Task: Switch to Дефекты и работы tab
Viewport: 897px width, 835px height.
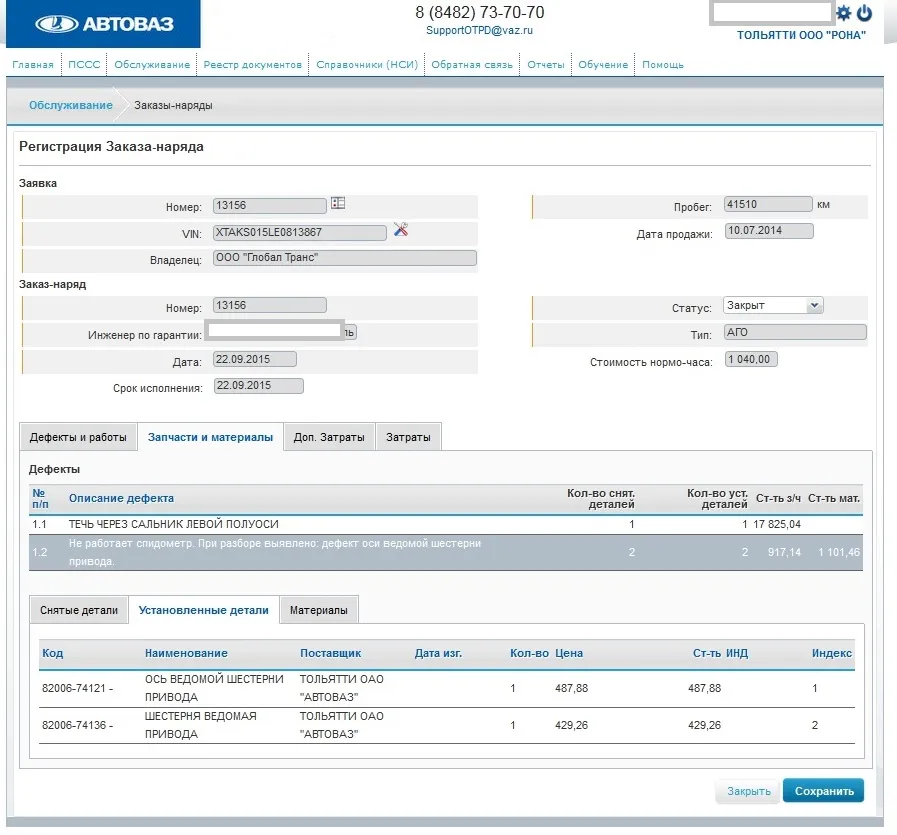Action: (78, 437)
